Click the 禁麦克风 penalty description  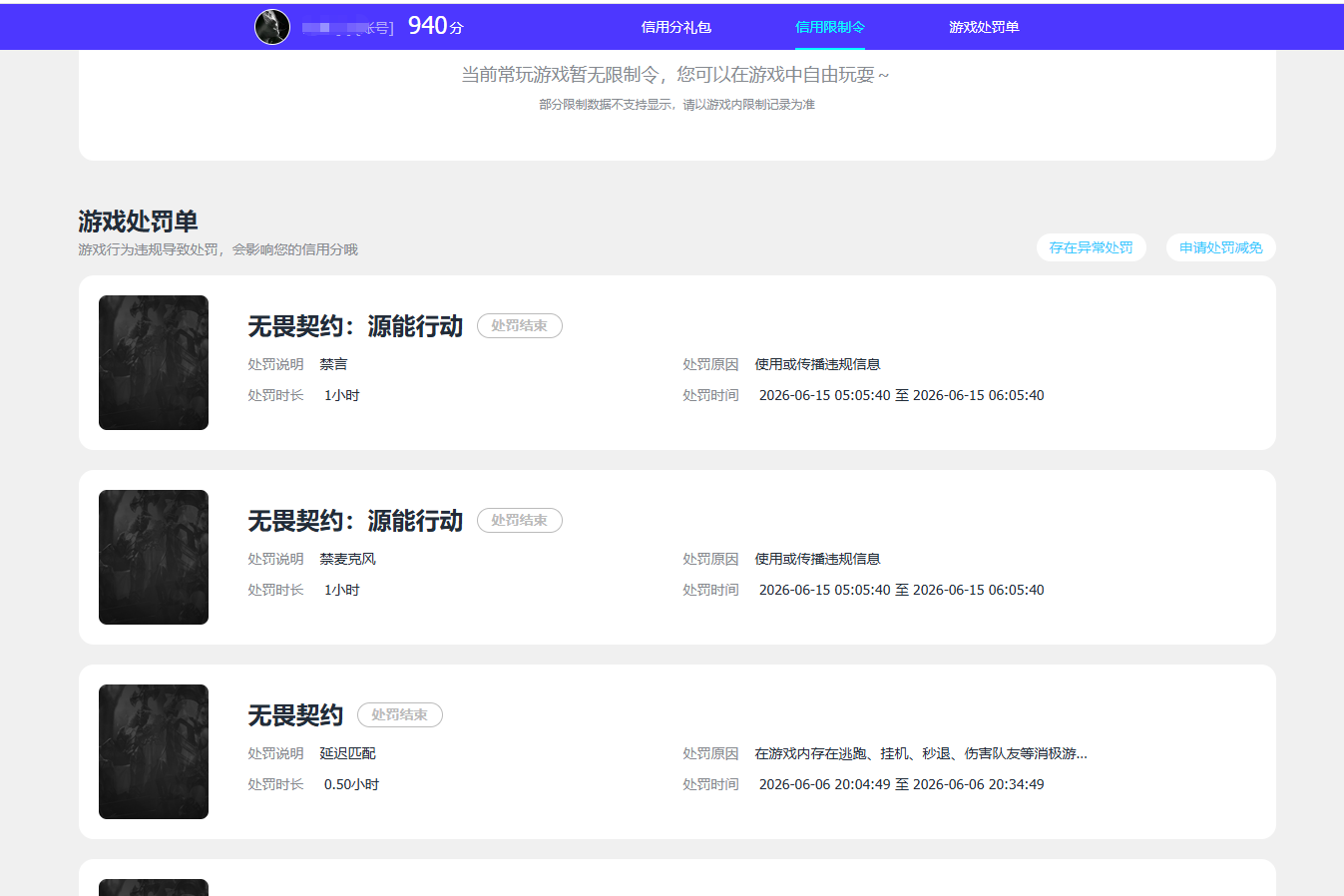[x=347, y=559]
